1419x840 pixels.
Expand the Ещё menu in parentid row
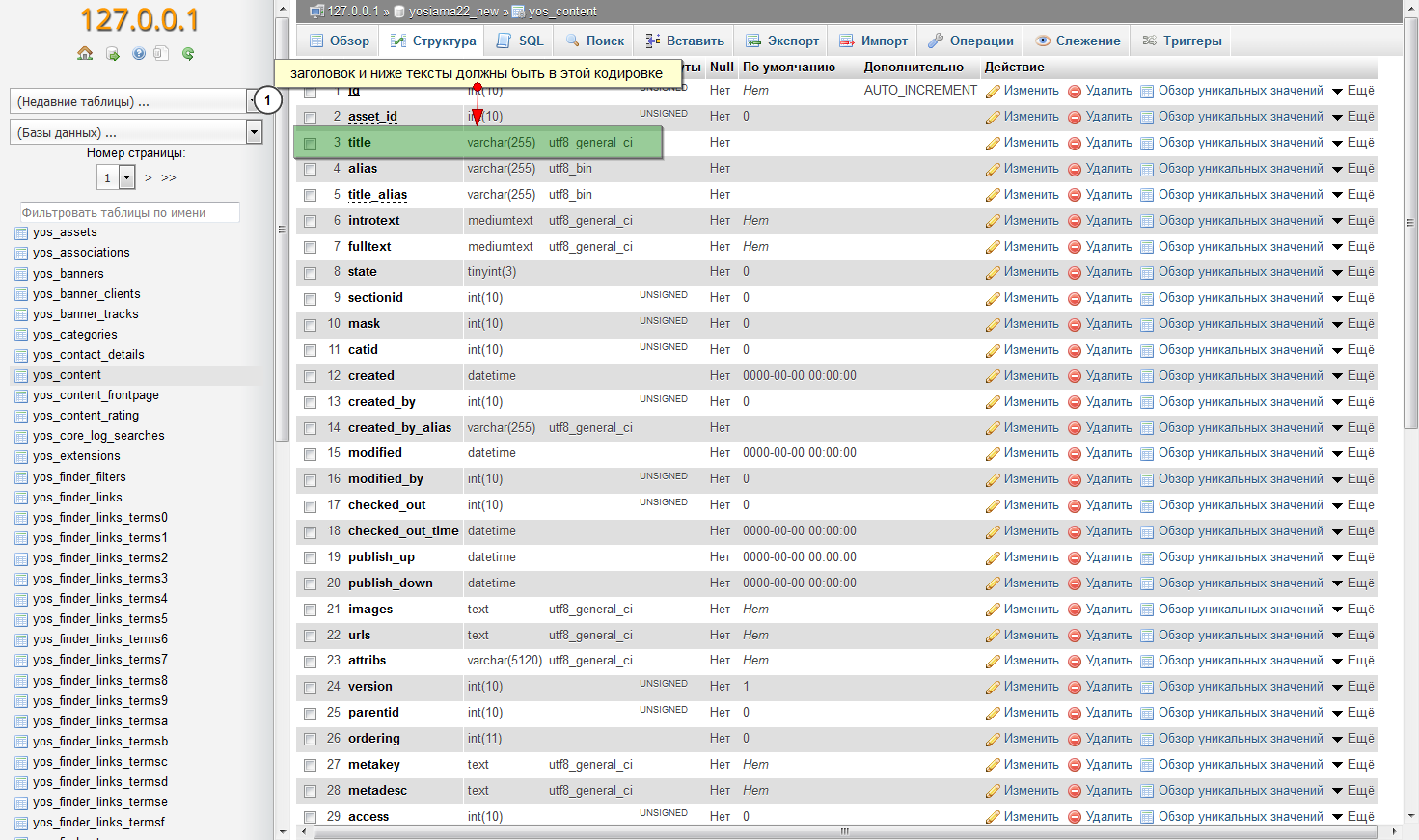pyautogui.click(x=1352, y=713)
